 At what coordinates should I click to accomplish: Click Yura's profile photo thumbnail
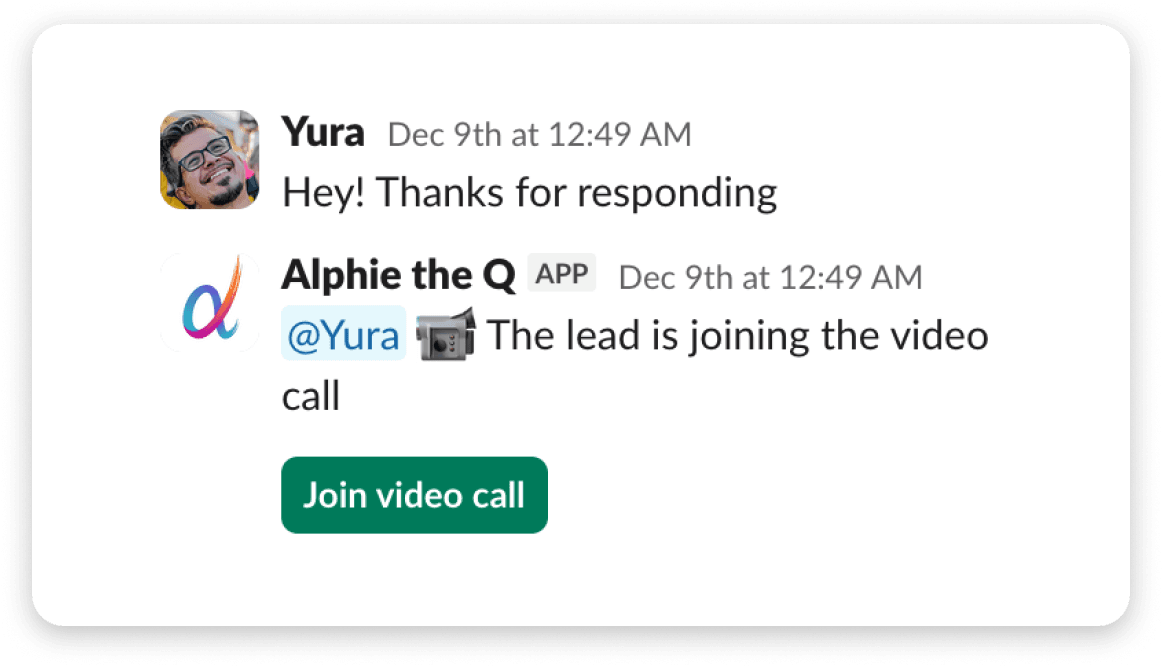[x=208, y=160]
